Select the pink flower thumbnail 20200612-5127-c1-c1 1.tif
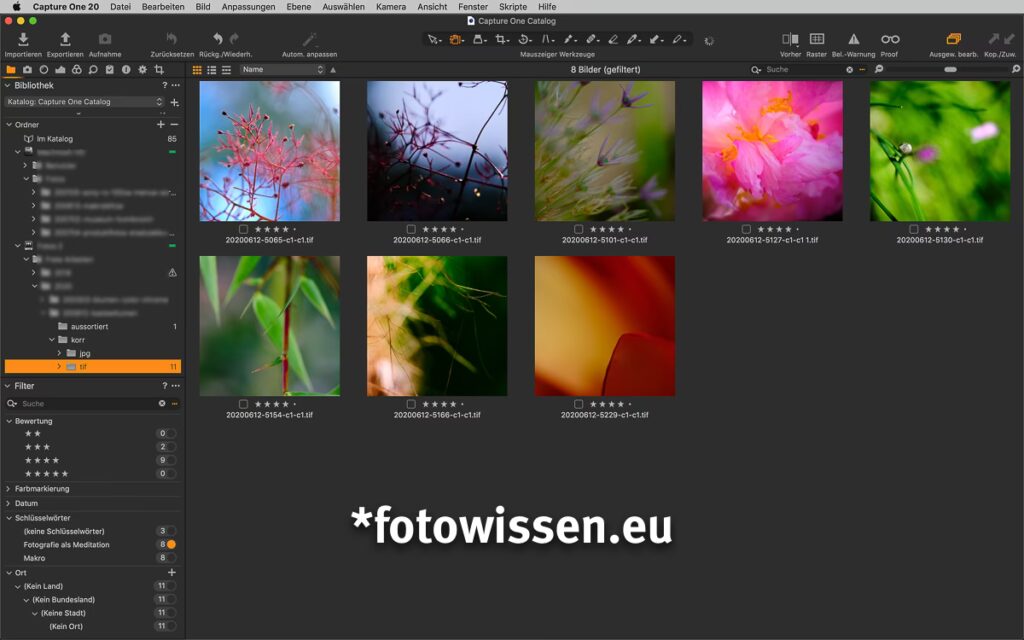This screenshot has width=1024, height=640. click(772, 151)
